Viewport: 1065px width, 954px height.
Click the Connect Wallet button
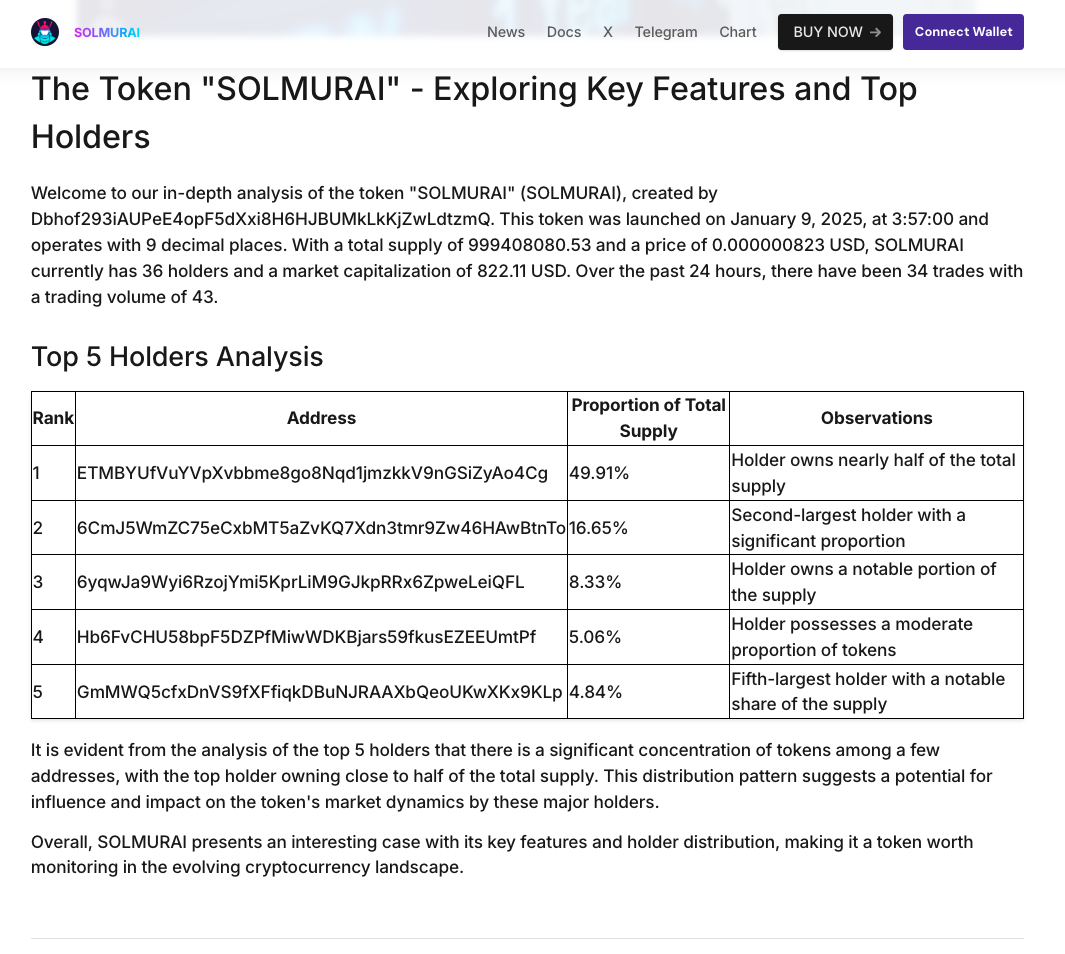962,32
